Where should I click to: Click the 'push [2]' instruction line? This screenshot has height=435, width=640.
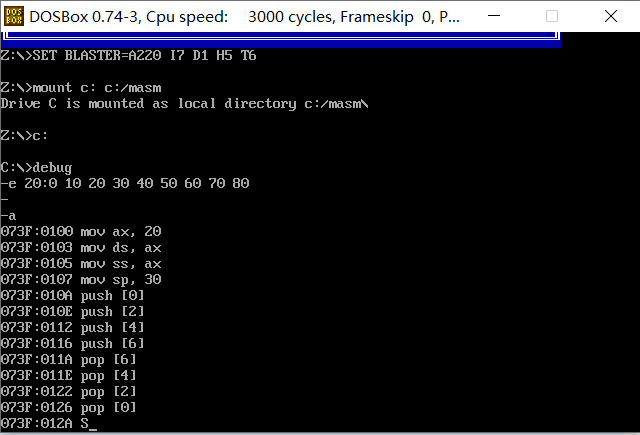click(72, 311)
